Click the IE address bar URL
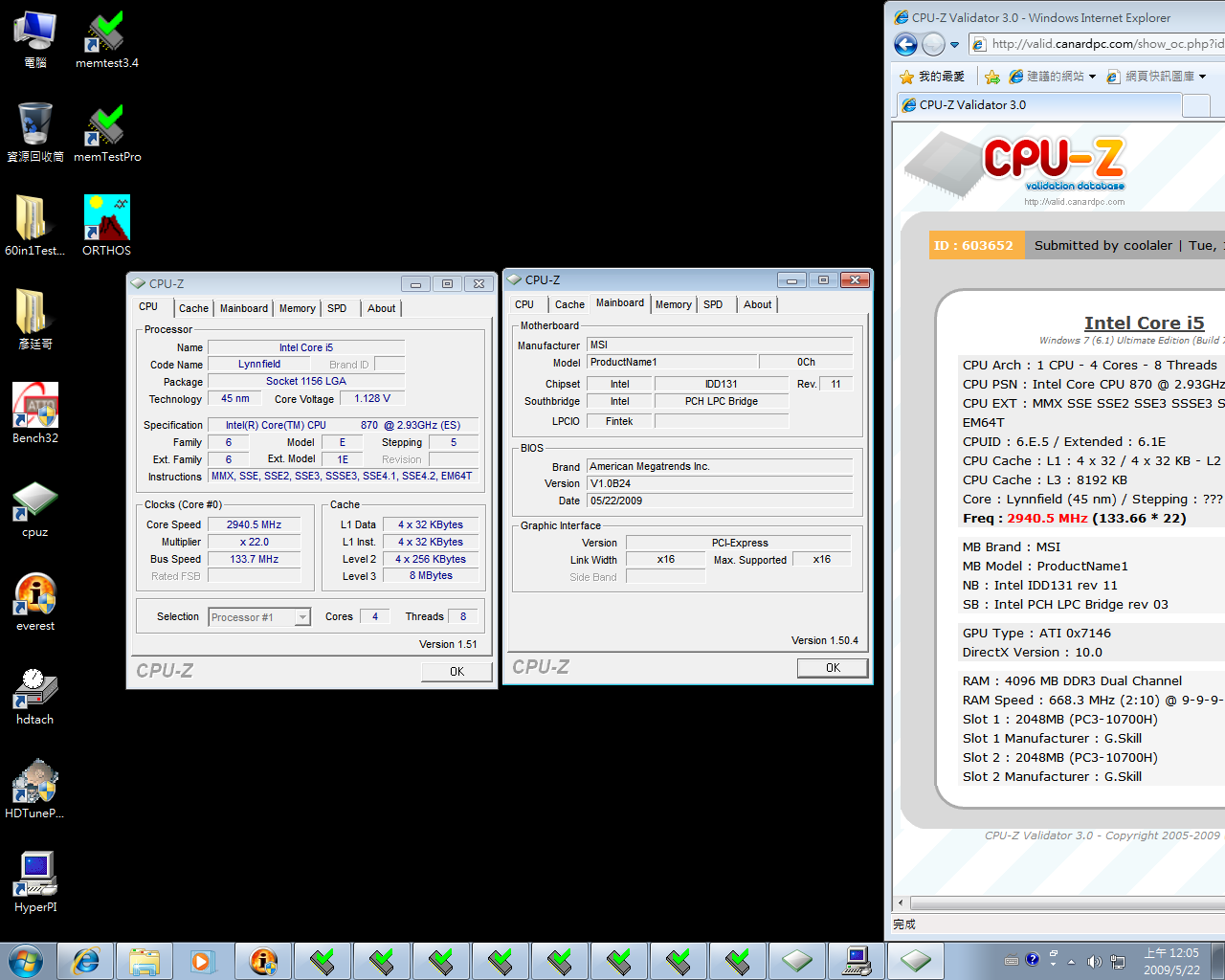The height and width of the screenshot is (980, 1225). [1107, 44]
